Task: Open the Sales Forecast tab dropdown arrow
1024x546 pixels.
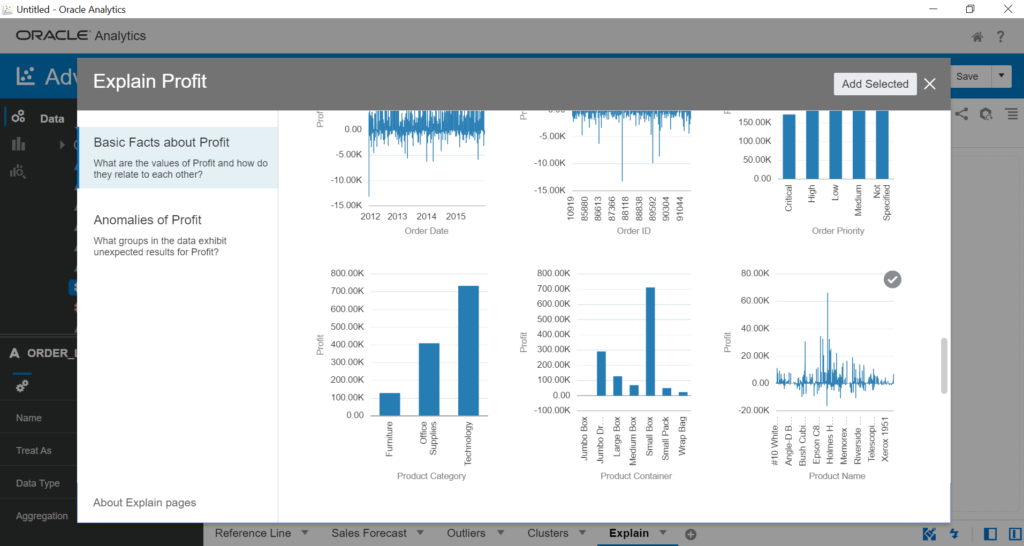Action: [420, 533]
